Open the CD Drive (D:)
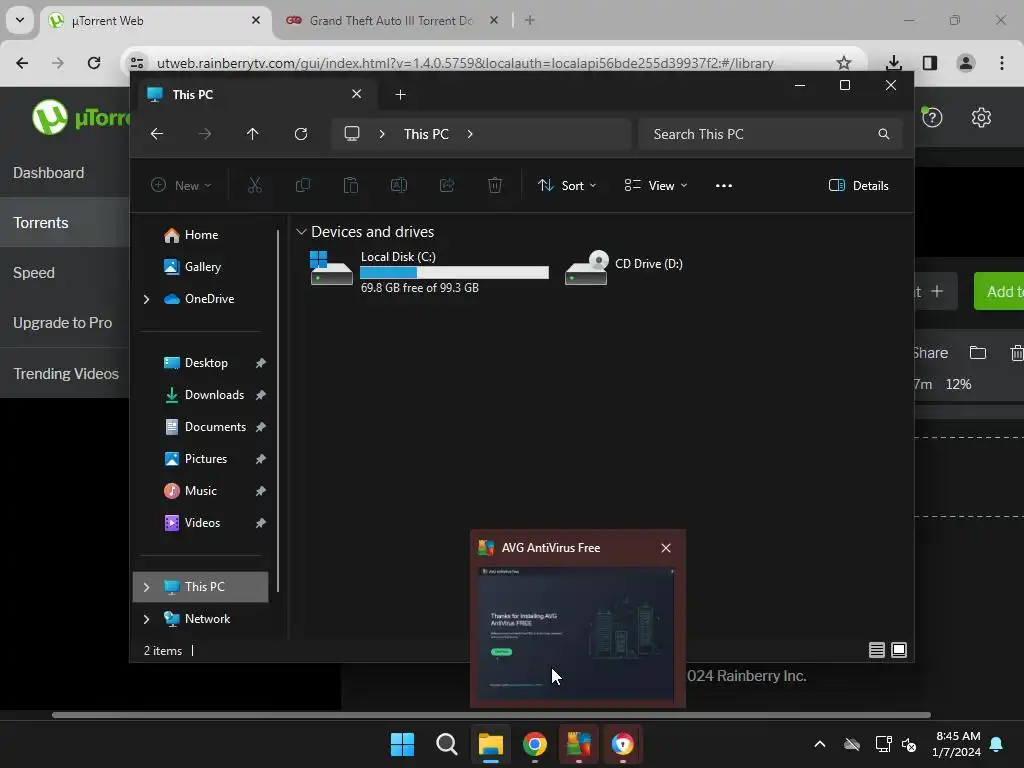Viewport: 1024px width, 768px height. point(624,267)
